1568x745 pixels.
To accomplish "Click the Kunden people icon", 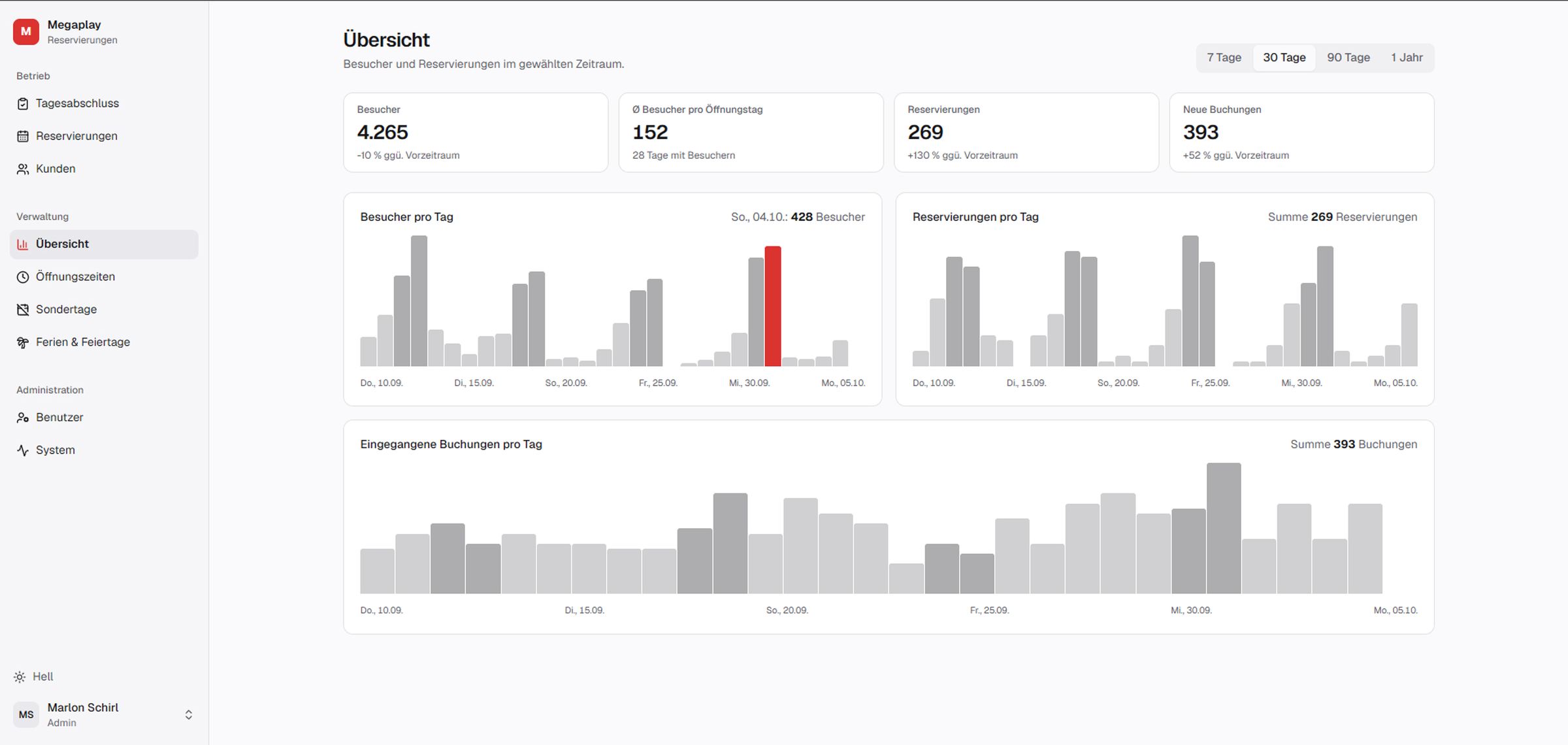I will coord(23,169).
